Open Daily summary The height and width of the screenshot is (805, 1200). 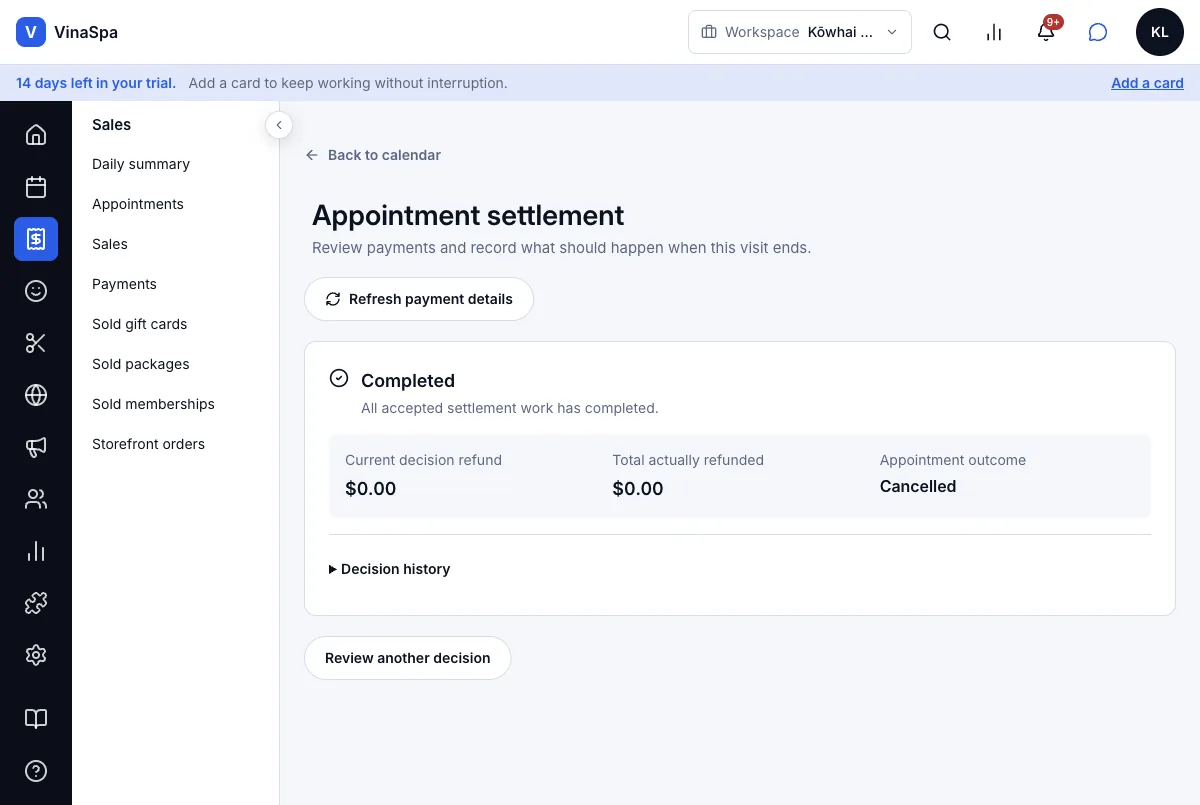[x=141, y=164]
